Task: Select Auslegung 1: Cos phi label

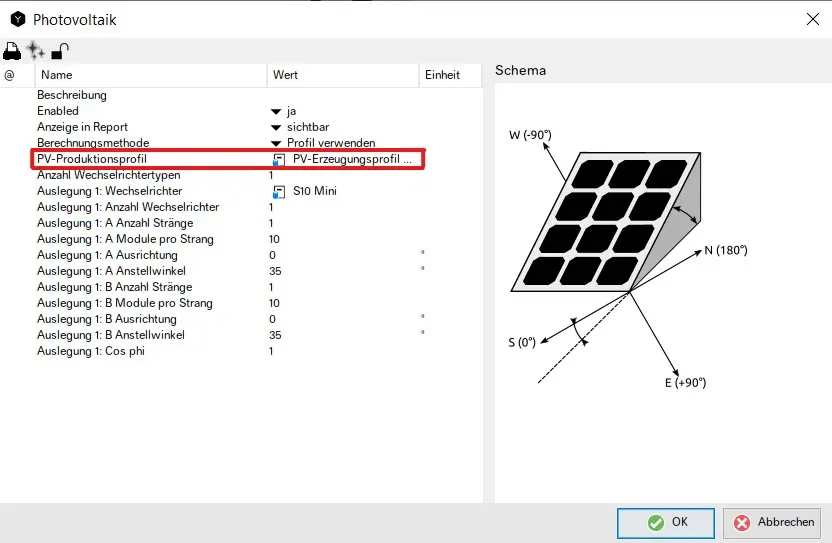Action: 91,351
